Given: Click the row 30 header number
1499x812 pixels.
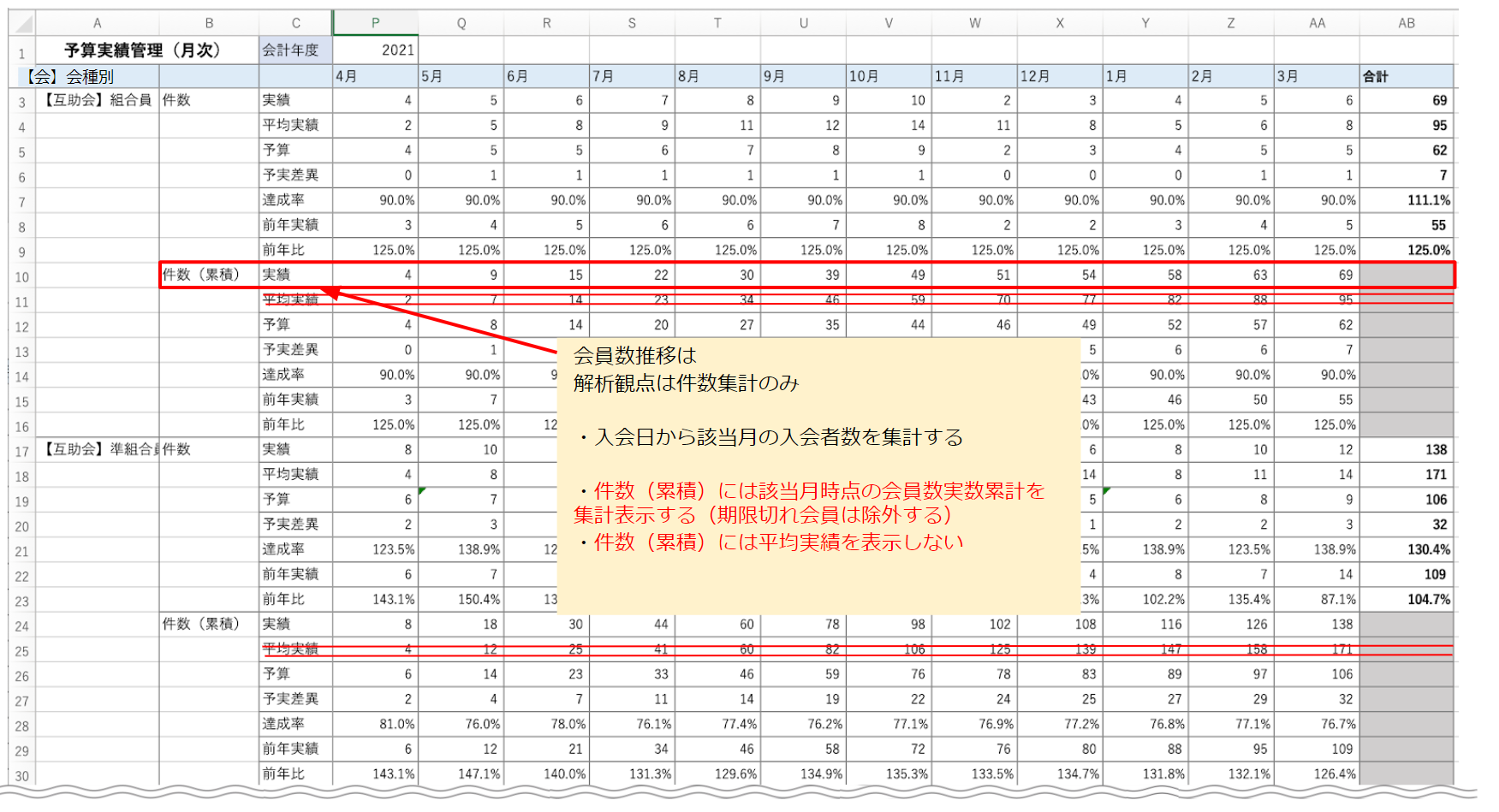Looking at the screenshot, I should click(21, 776).
